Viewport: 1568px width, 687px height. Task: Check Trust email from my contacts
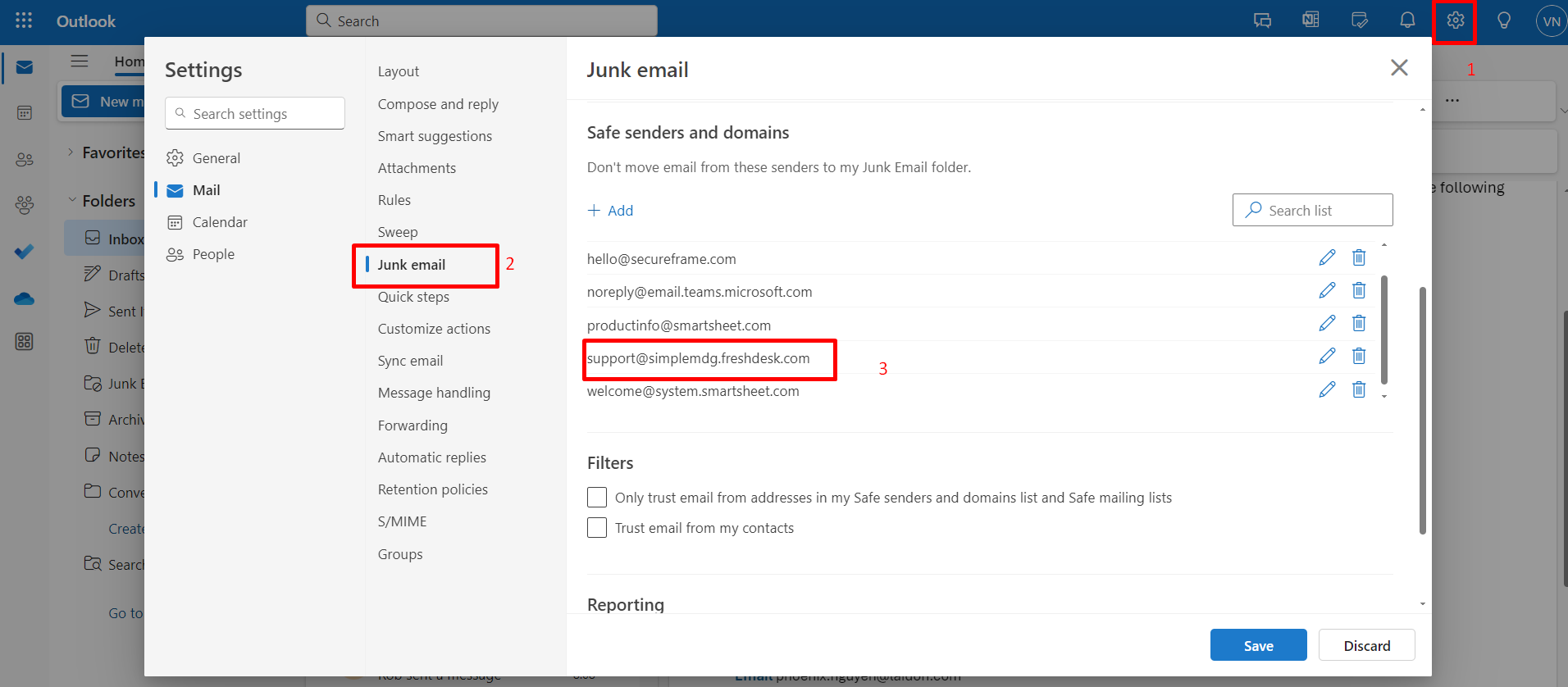pyautogui.click(x=597, y=528)
